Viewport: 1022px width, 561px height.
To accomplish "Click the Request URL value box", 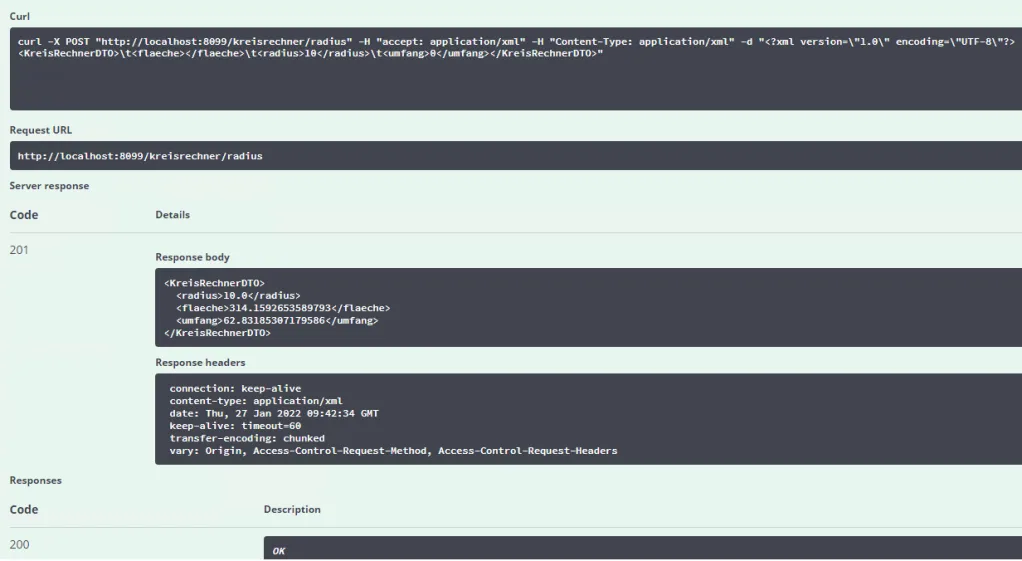I will (516, 156).
